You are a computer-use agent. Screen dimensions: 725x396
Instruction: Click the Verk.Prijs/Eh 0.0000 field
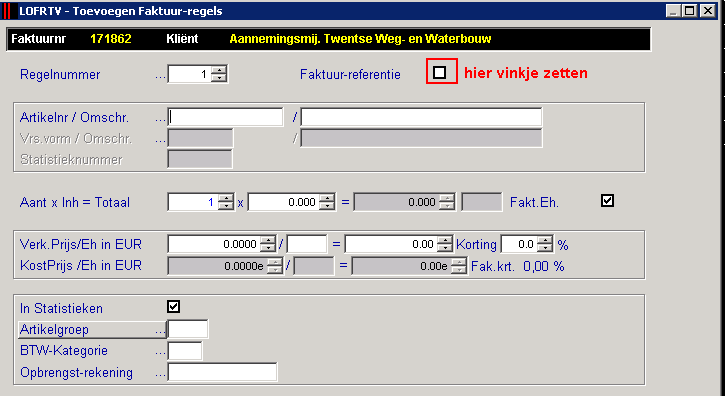coord(215,244)
